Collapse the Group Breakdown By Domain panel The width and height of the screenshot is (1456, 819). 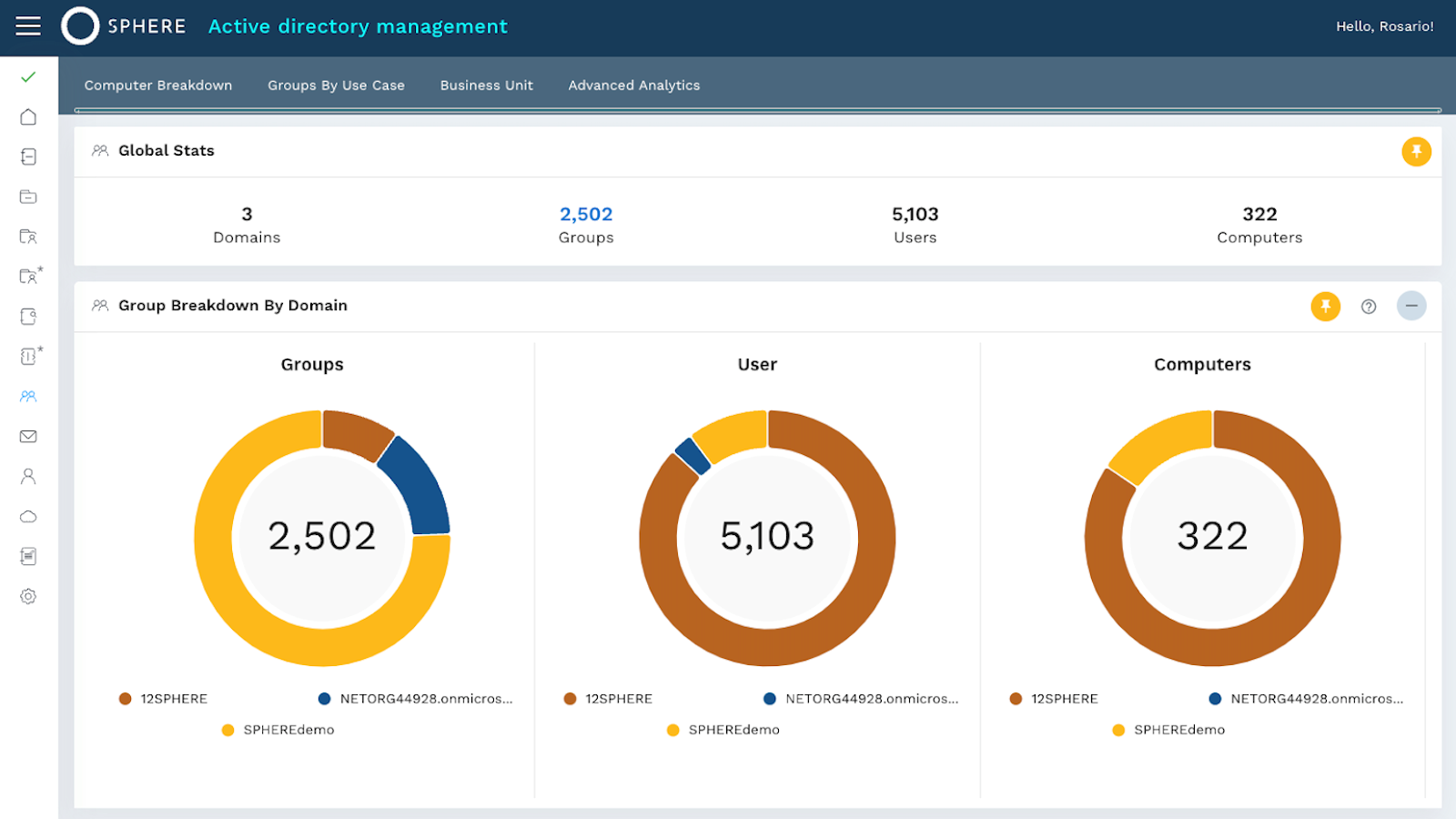(x=1410, y=306)
